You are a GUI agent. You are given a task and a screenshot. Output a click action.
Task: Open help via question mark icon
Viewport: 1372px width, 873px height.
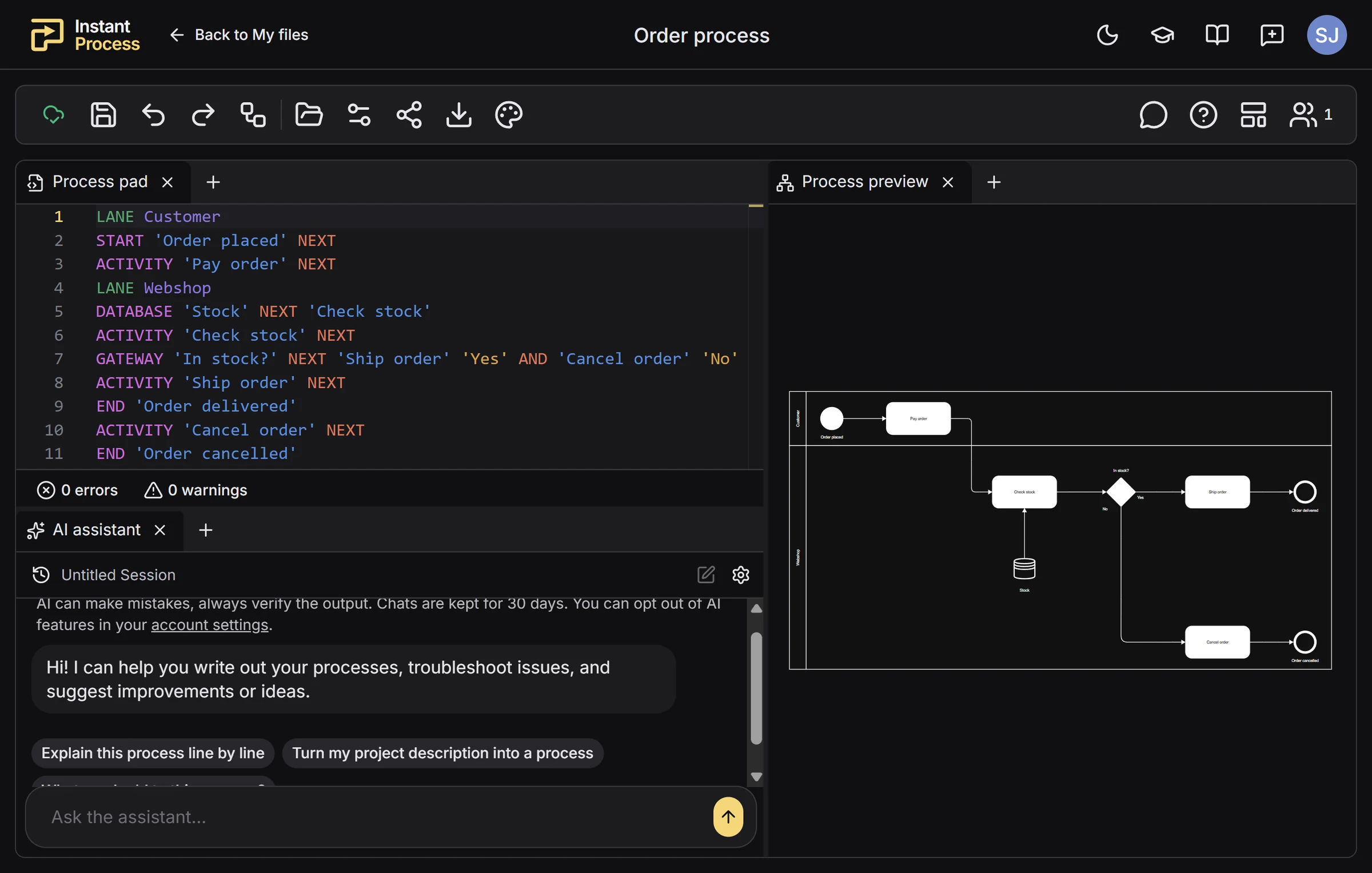[x=1203, y=115]
